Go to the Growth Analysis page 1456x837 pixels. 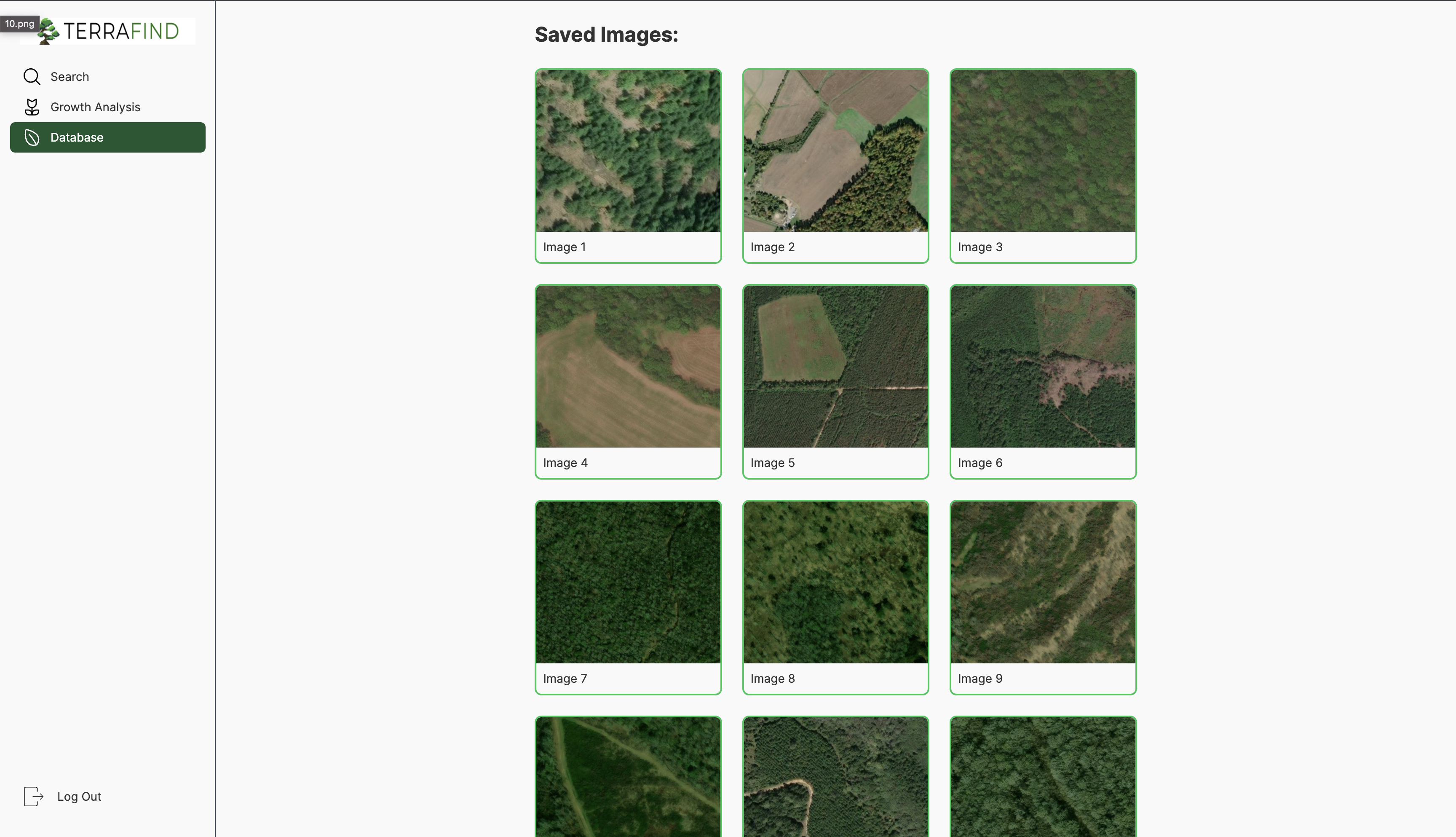pyautogui.click(x=95, y=107)
